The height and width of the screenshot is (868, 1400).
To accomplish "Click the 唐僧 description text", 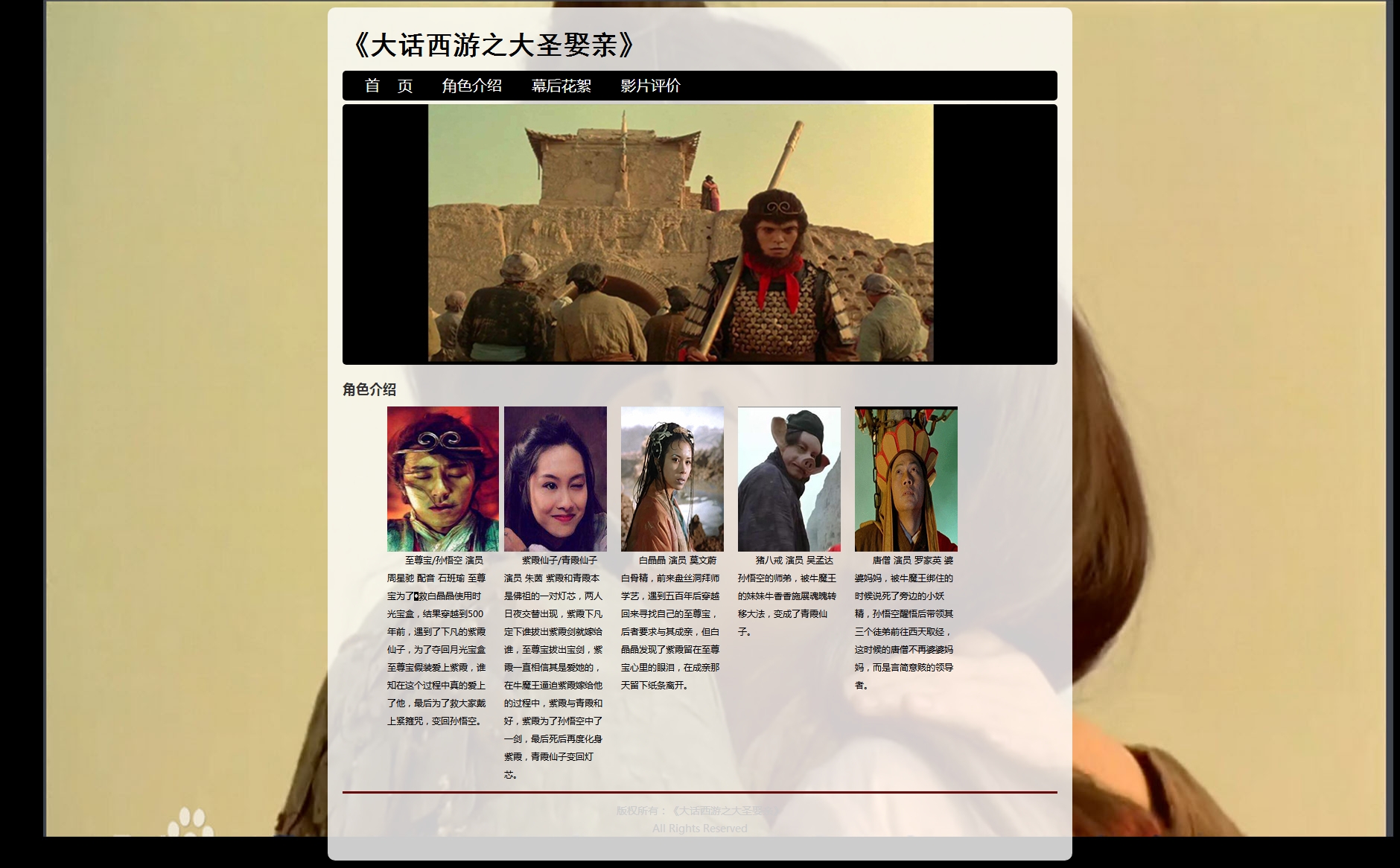I will click(904, 622).
